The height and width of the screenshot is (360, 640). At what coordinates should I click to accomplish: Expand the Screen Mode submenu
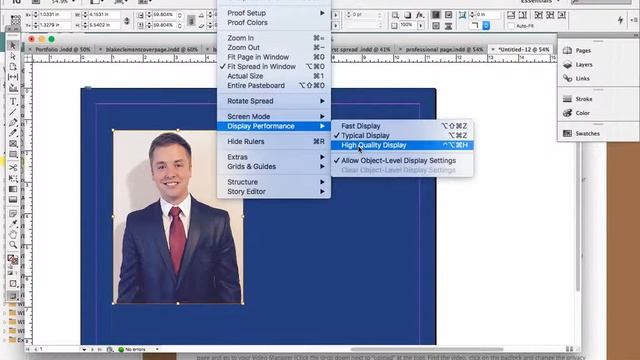[x=274, y=116]
